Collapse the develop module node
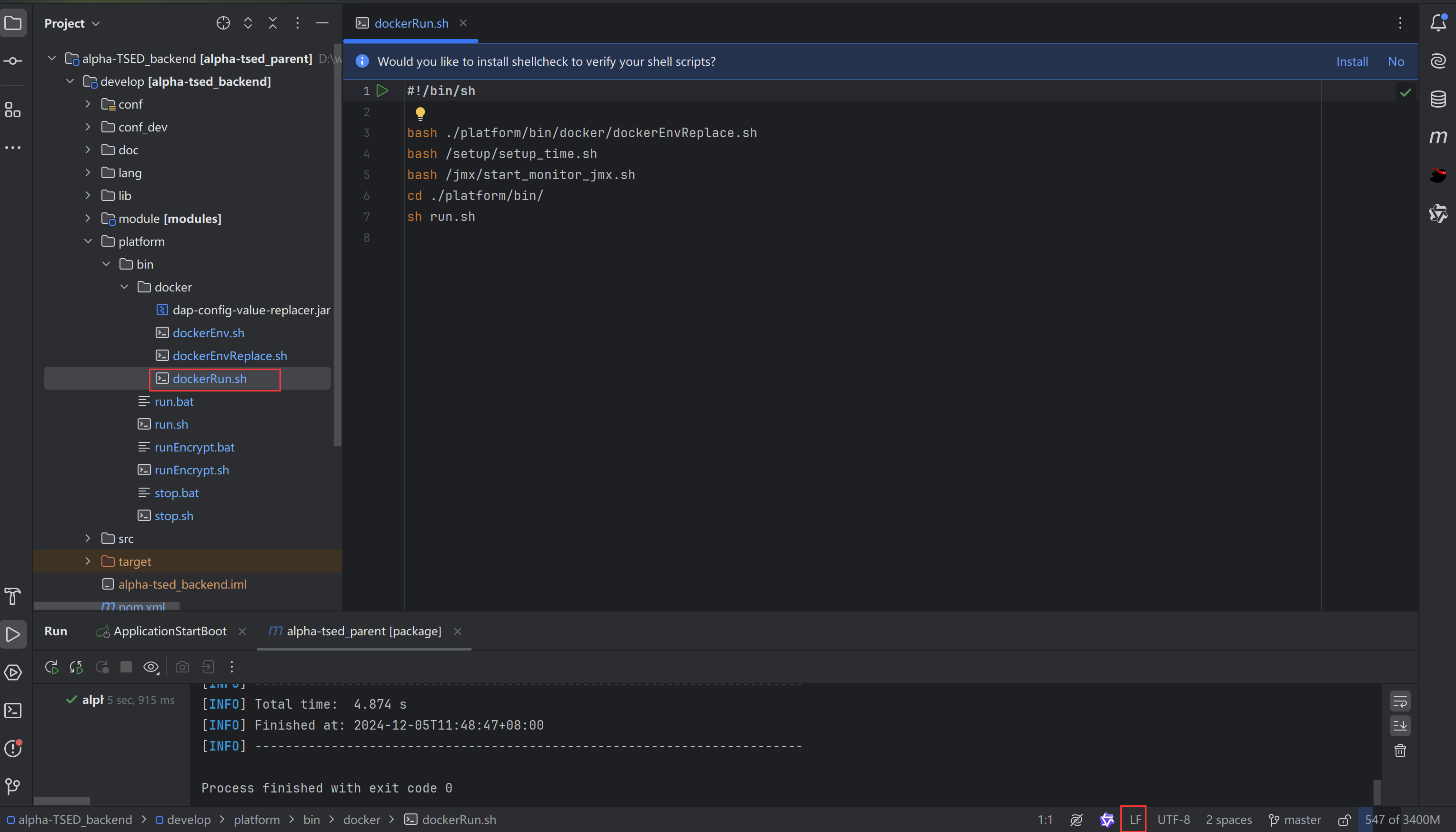This screenshot has width=1456, height=832. [70, 81]
